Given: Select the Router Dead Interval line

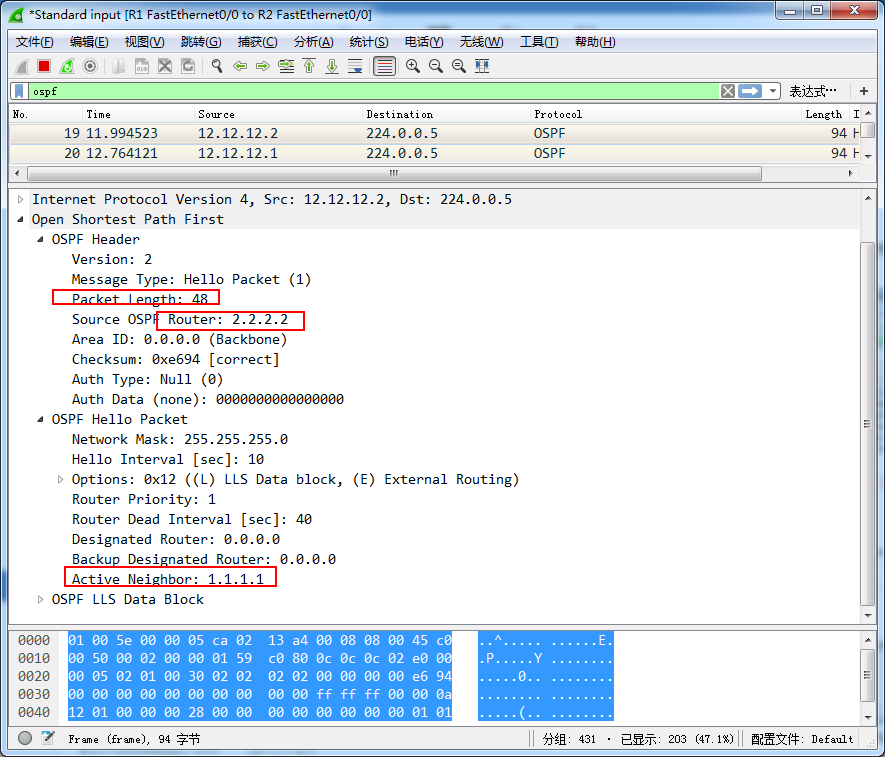Looking at the screenshot, I should 192,519.
